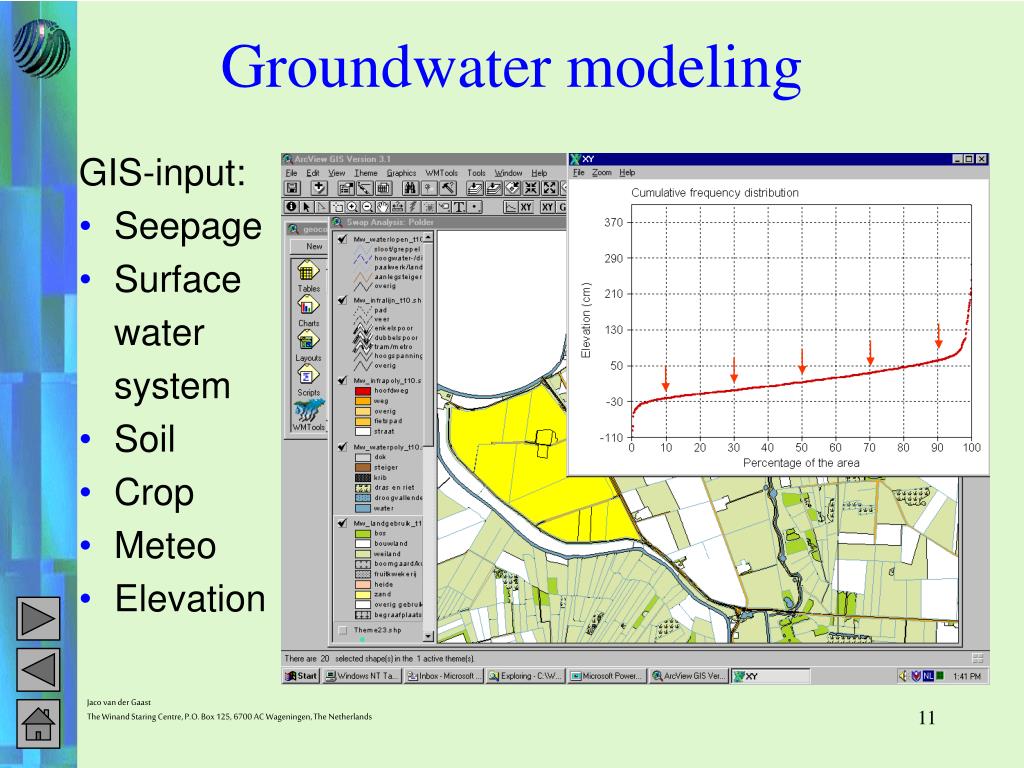Toggle Mw_landgebruik theme visibility checkbox
Screen dimensions: 1024x768
pos(342,523)
